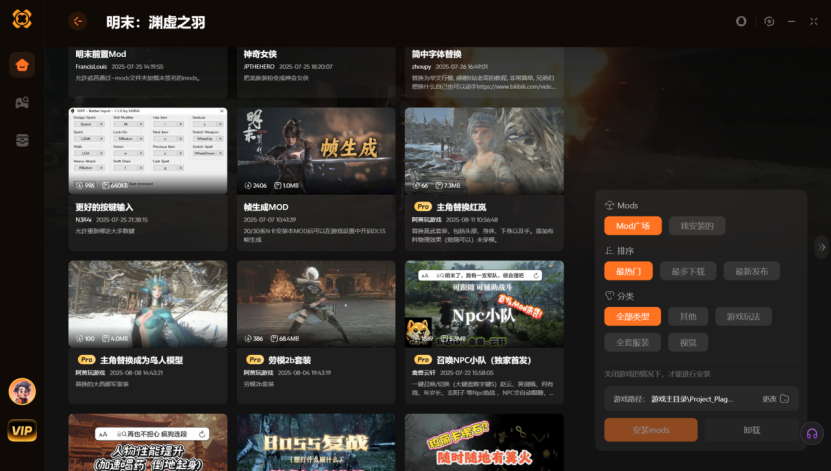Click the orange back arrow button
This screenshot has height=471, width=831.
(77, 22)
